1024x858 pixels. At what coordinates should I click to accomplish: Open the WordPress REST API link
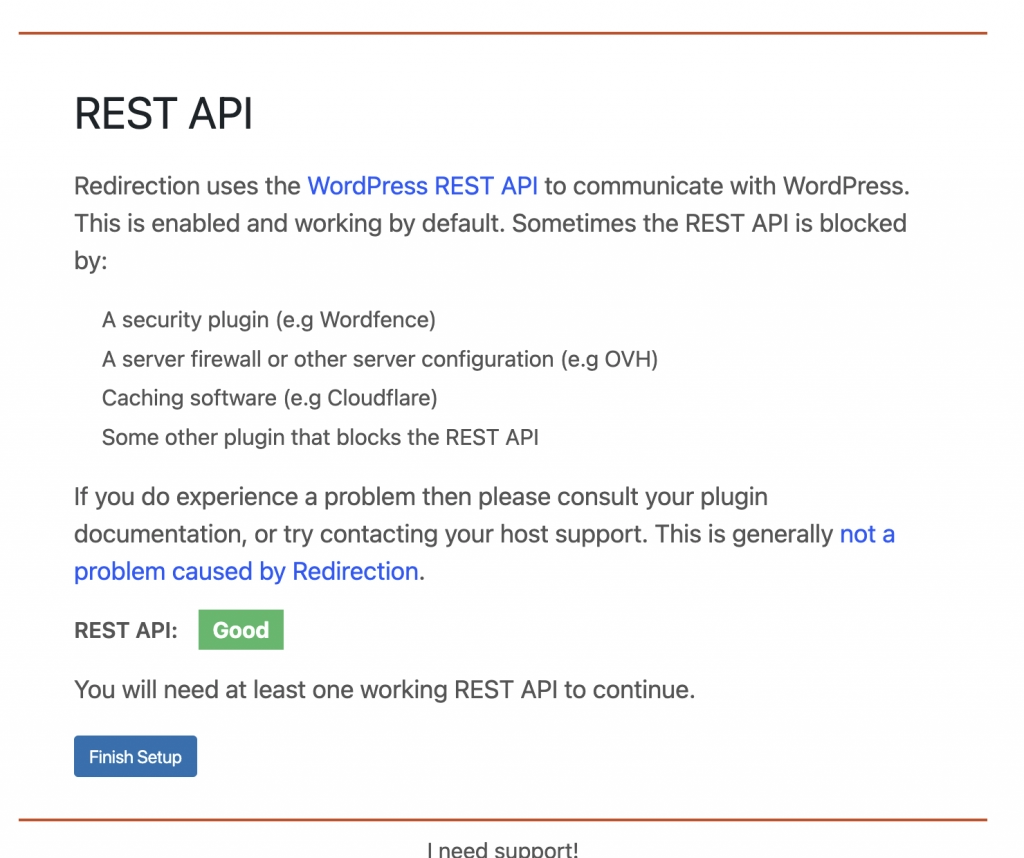[x=423, y=186]
